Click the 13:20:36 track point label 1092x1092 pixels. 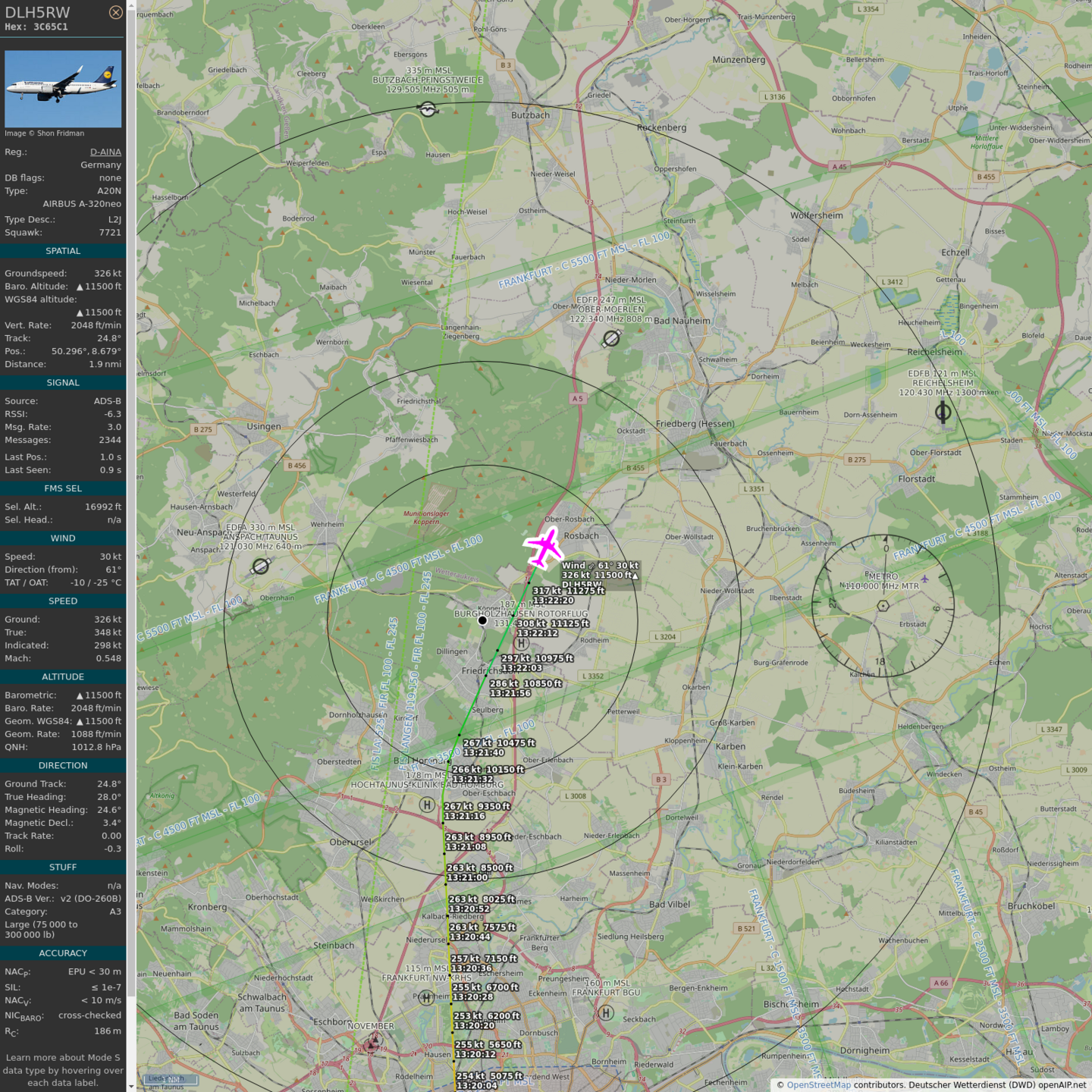coord(471,968)
